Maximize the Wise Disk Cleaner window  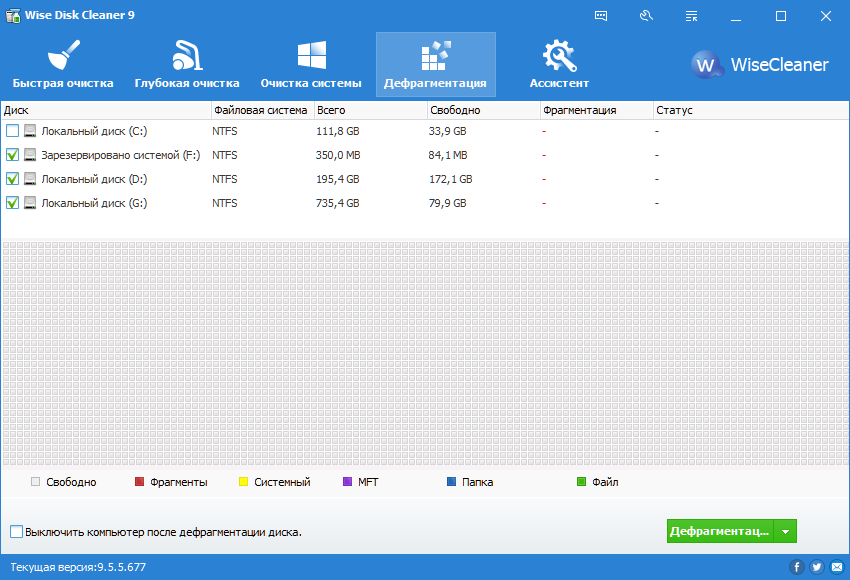(x=781, y=16)
